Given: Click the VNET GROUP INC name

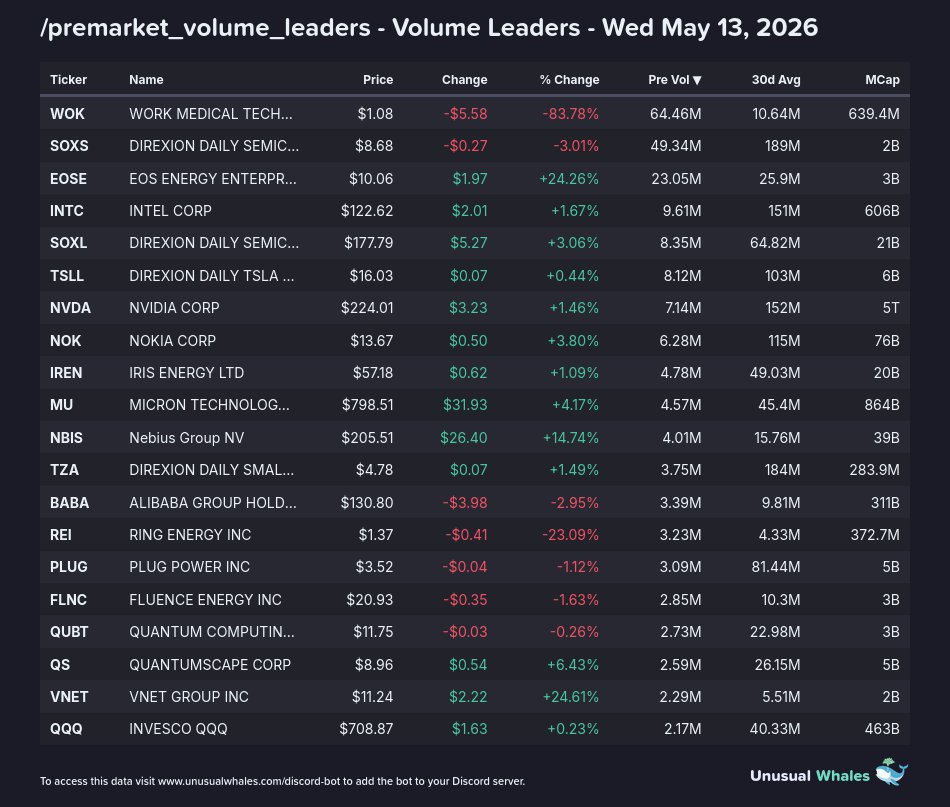Looking at the screenshot, I should (x=188, y=697).
